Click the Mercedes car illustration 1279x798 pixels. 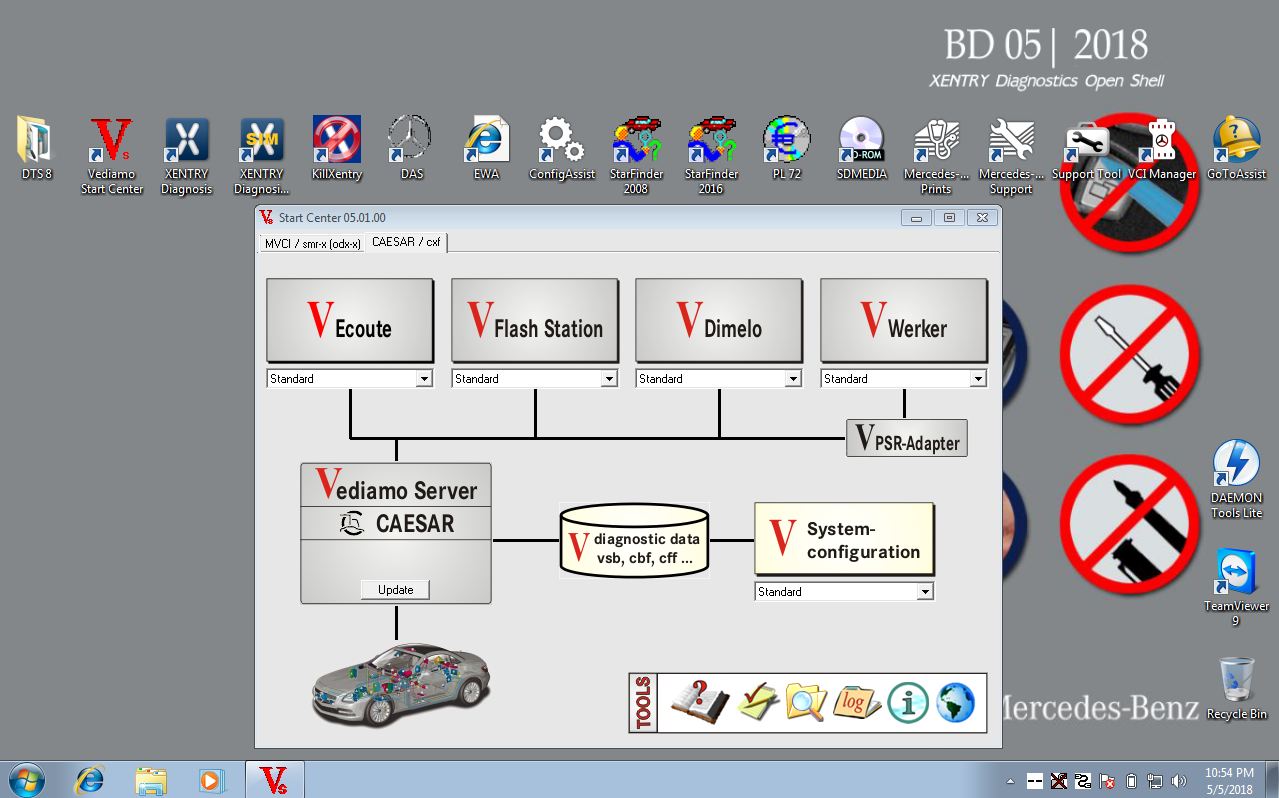click(x=401, y=684)
